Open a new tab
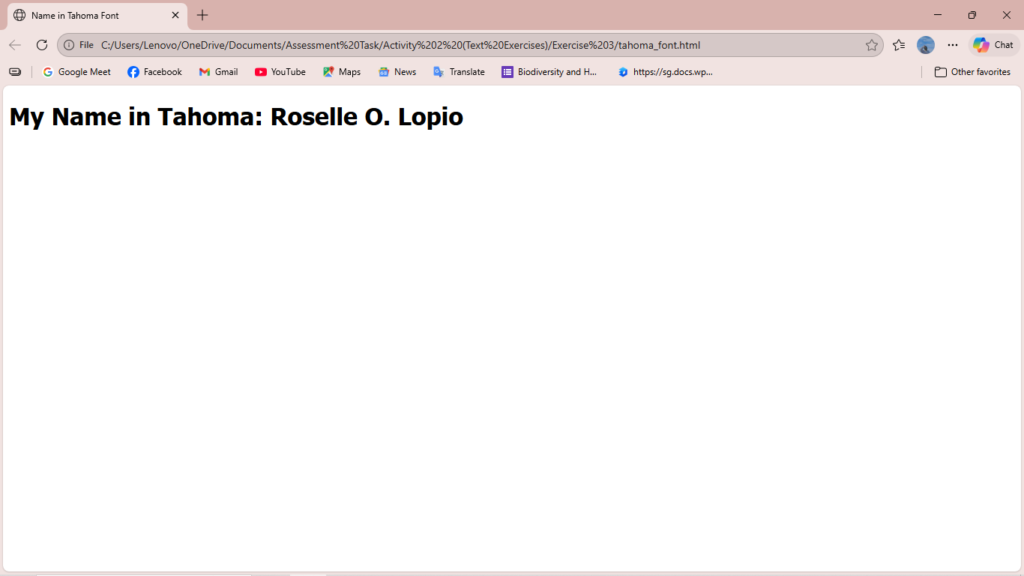Viewport: 1024px width, 576px height. pyautogui.click(x=202, y=15)
